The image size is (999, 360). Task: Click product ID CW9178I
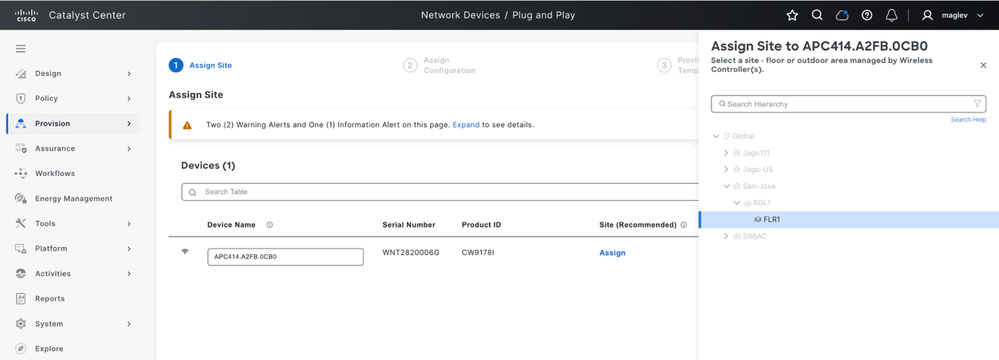tap(478, 253)
